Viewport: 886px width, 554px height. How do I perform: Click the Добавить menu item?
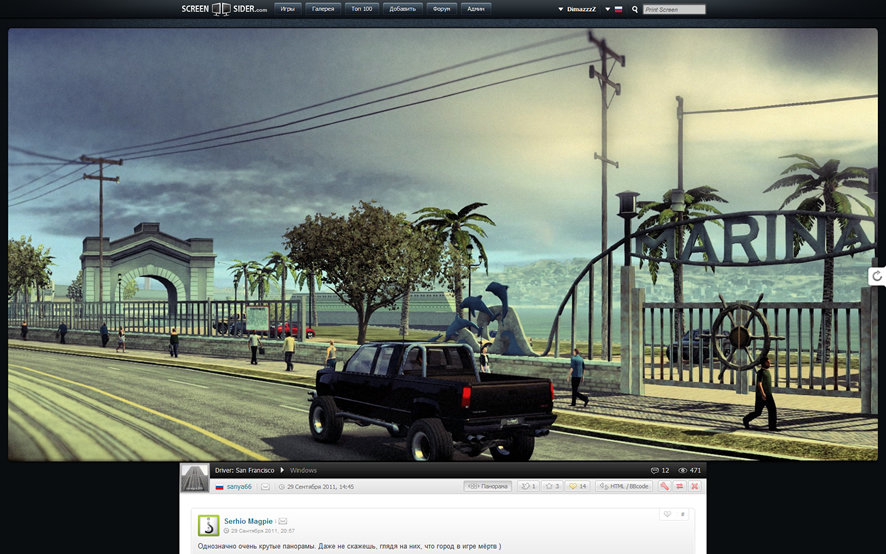[x=402, y=9]
